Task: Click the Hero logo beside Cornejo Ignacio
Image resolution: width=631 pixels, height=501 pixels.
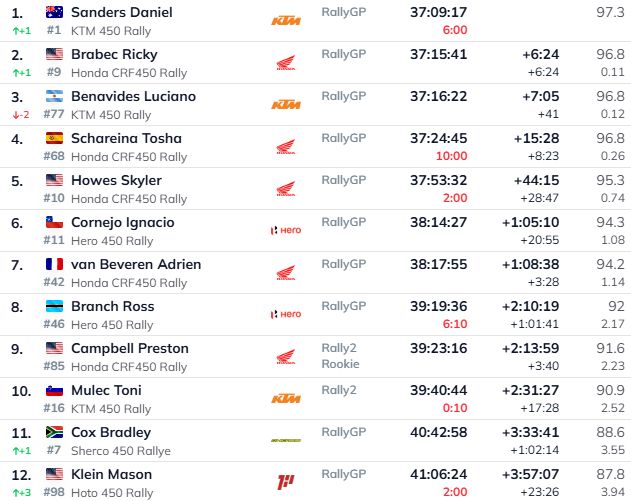Action: 286,231
